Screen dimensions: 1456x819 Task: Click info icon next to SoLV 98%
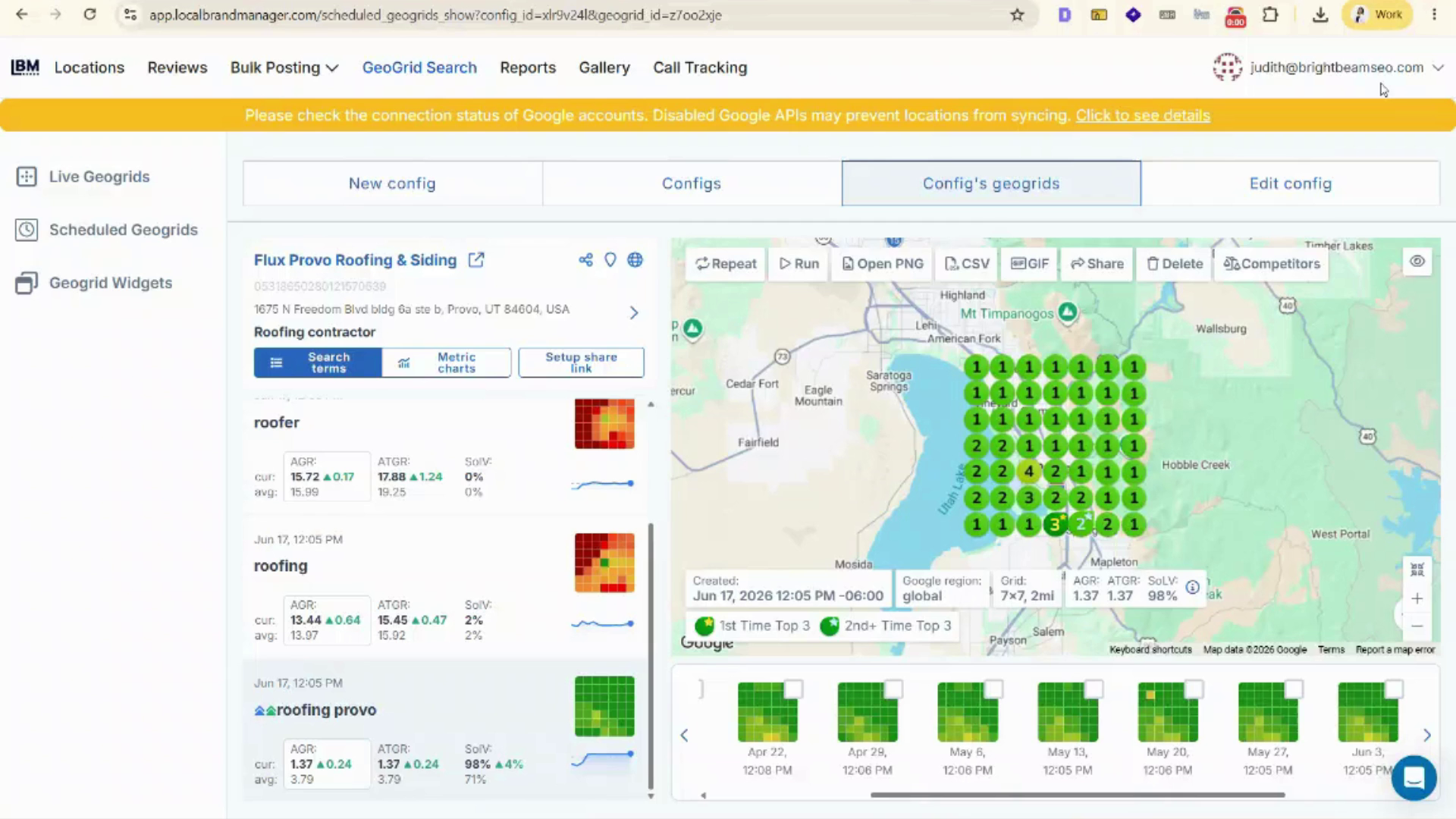pyautogui.click(x=1192, y=588)
